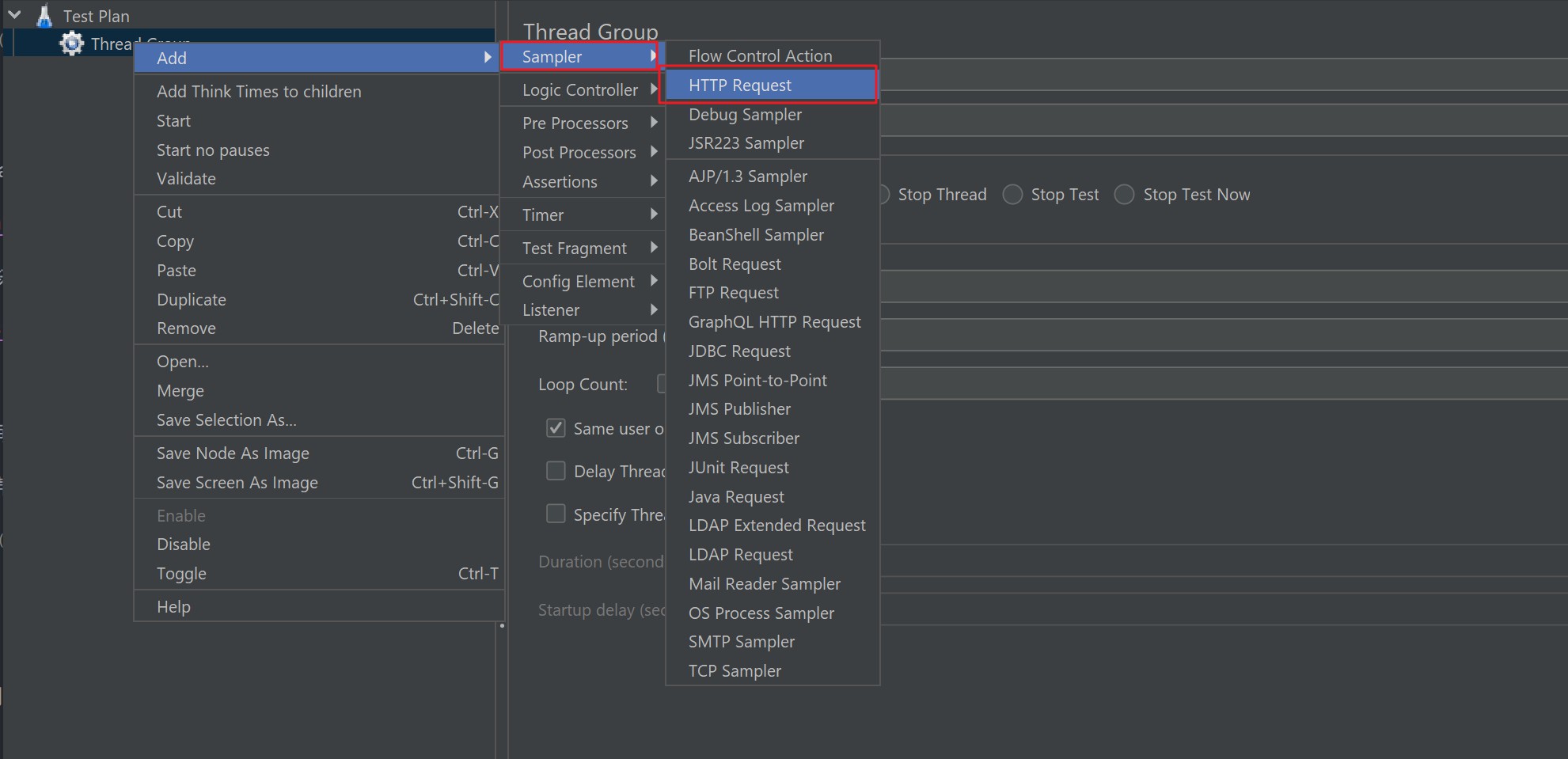
Task: Disable the selected element
Action: 319,544
